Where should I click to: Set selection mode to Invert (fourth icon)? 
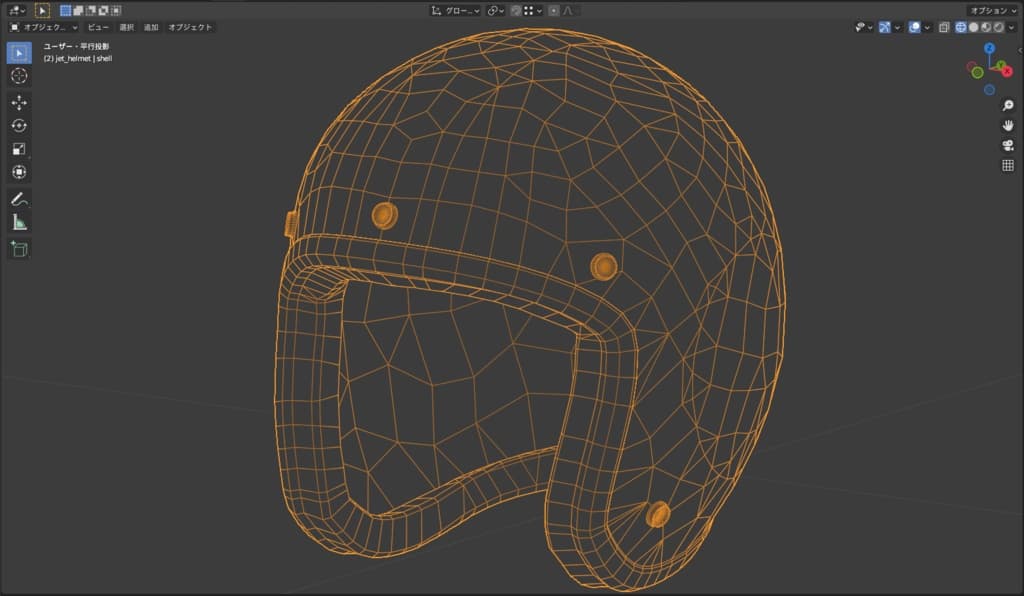pos(103,10)
